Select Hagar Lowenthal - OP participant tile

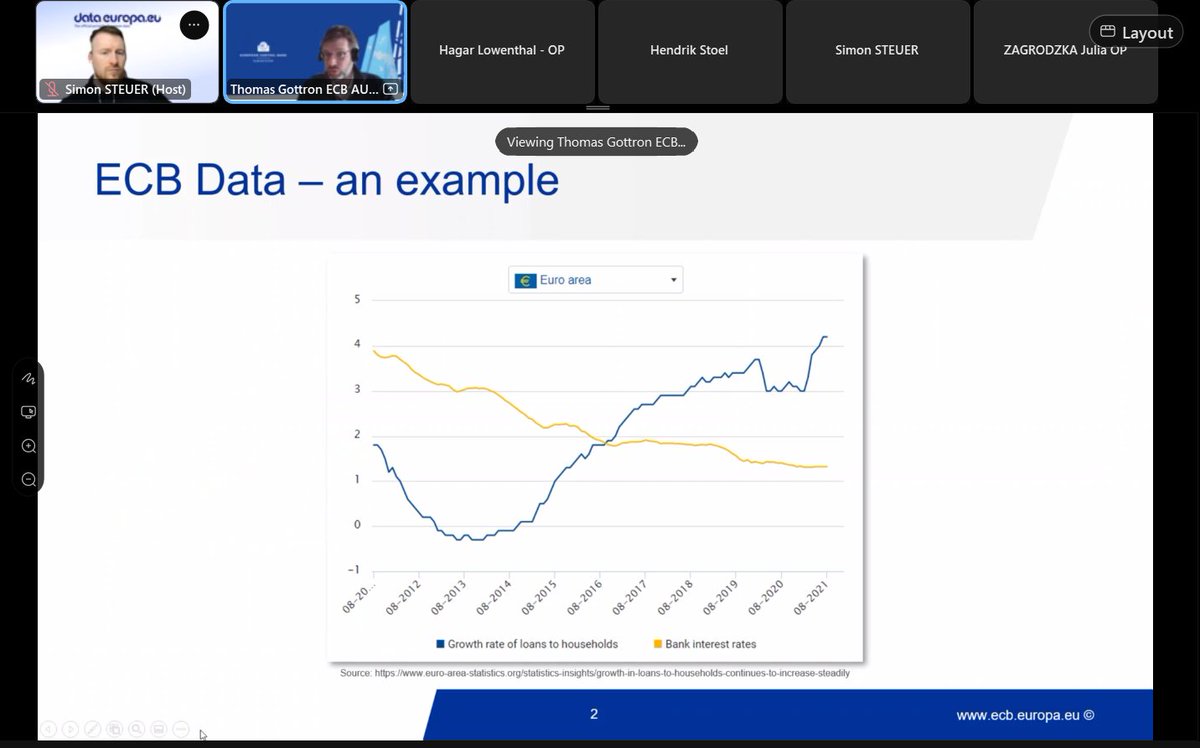502,52
